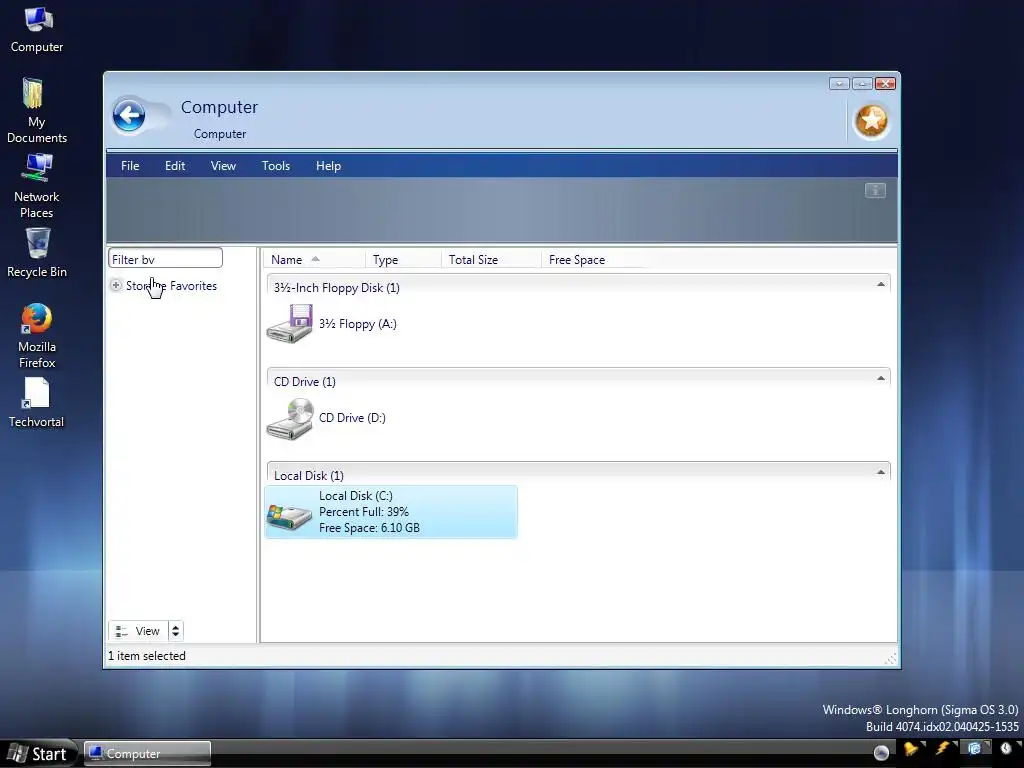Expand the Storage Favorites tree node
This screenshot has height=768, width=1024.
(x=116, y=285)
